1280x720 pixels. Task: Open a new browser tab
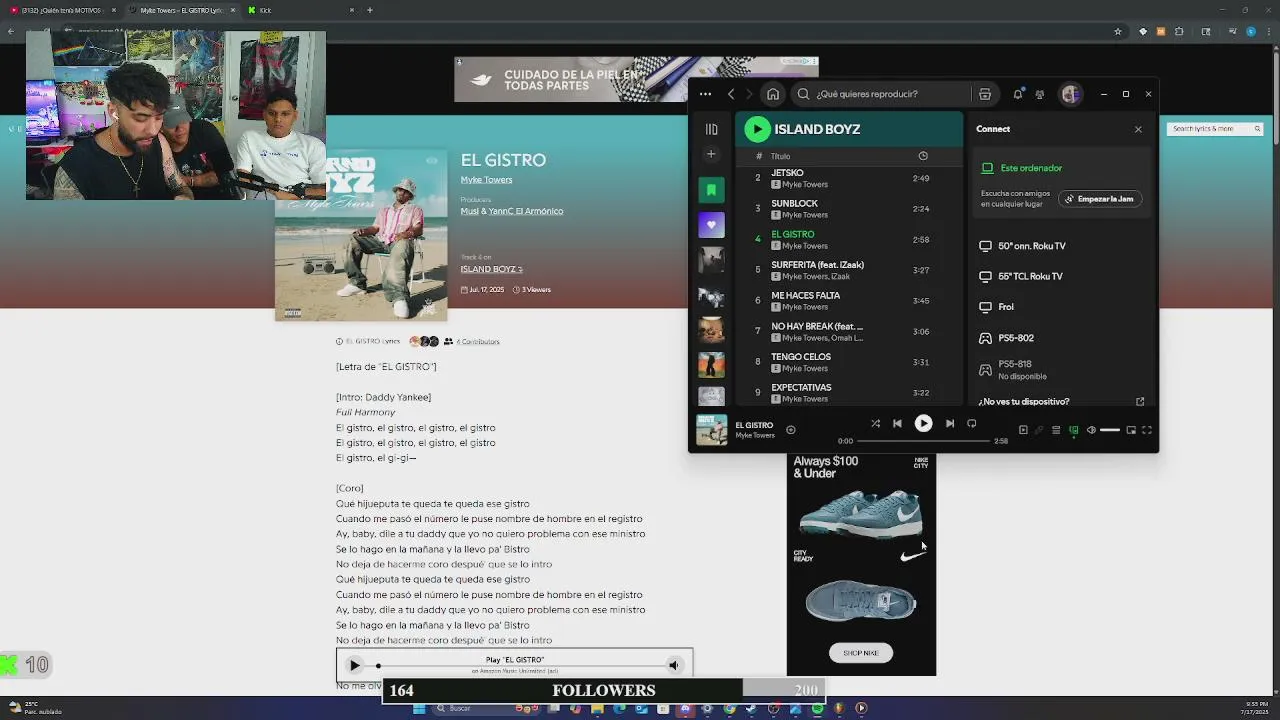[370, 10]
